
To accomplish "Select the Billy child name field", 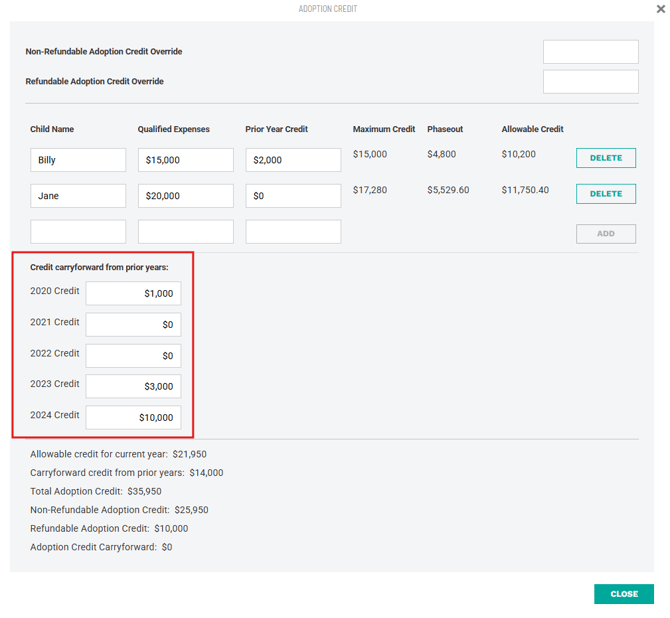I will (x=78, y=160).
